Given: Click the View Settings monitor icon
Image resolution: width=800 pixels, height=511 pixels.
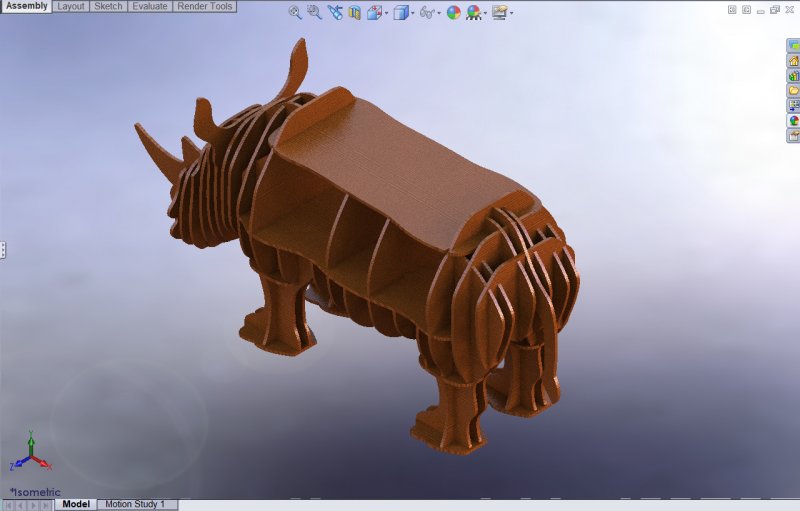Looking at the screenshot, I should click(499, 12).
